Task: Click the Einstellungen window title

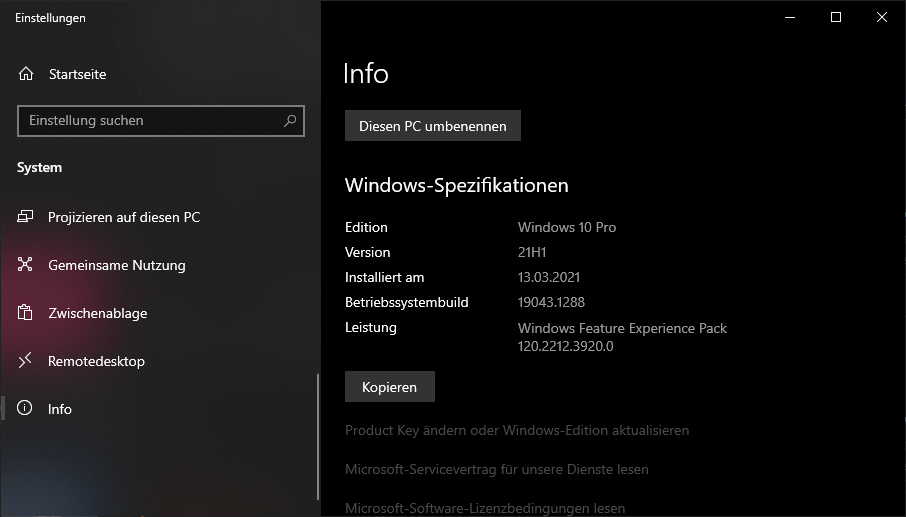Action: coord(50,18)
